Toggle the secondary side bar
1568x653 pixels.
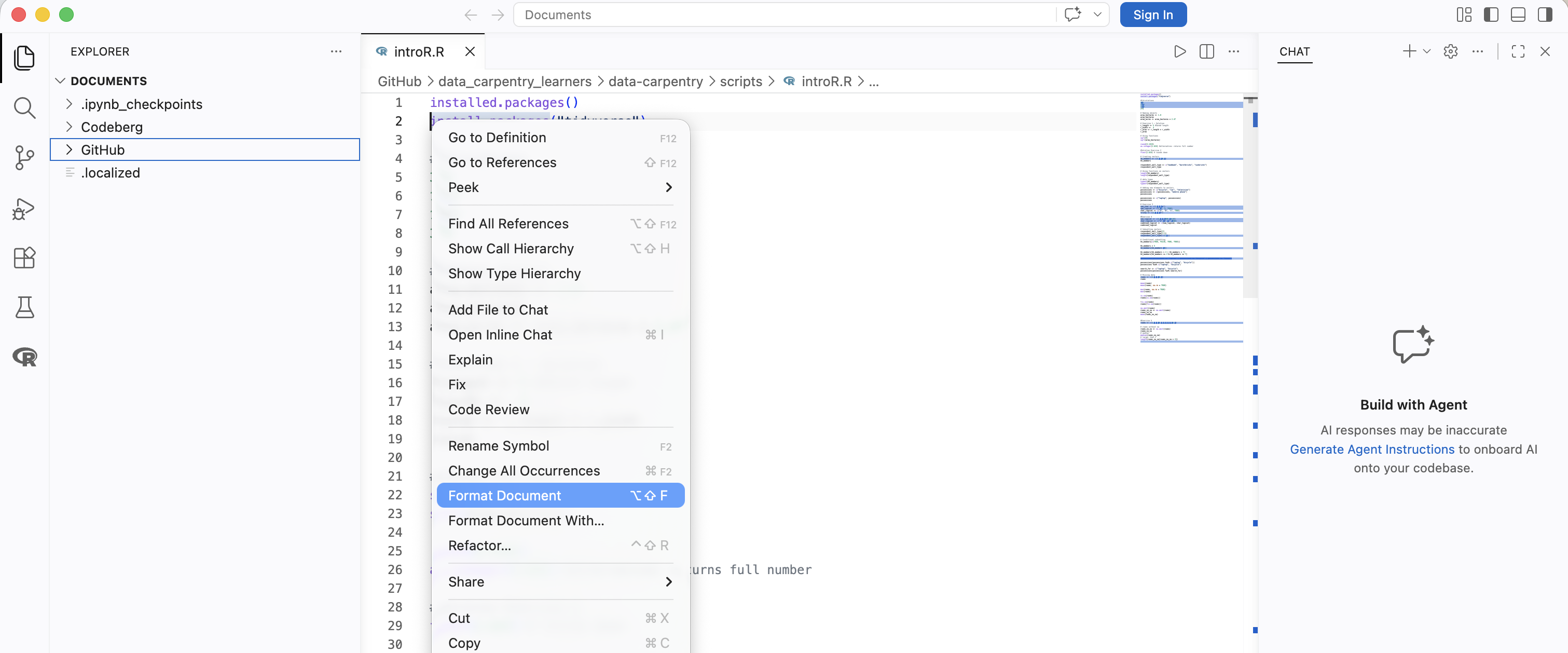point(1545,15)
